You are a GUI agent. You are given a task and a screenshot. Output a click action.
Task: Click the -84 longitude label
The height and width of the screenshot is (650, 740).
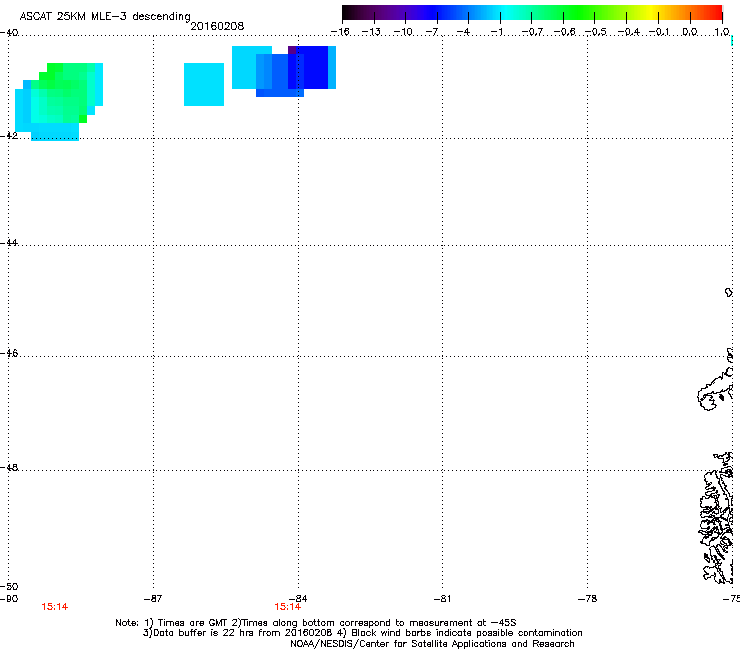point(298,599)
